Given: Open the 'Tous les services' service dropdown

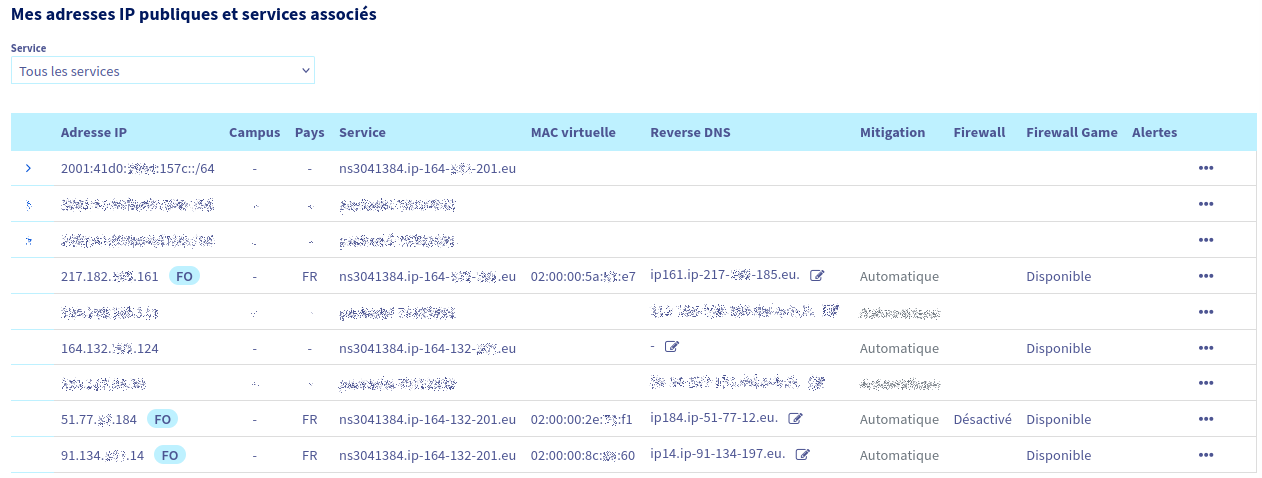Looking at the screenshot, I should point(163,71).
